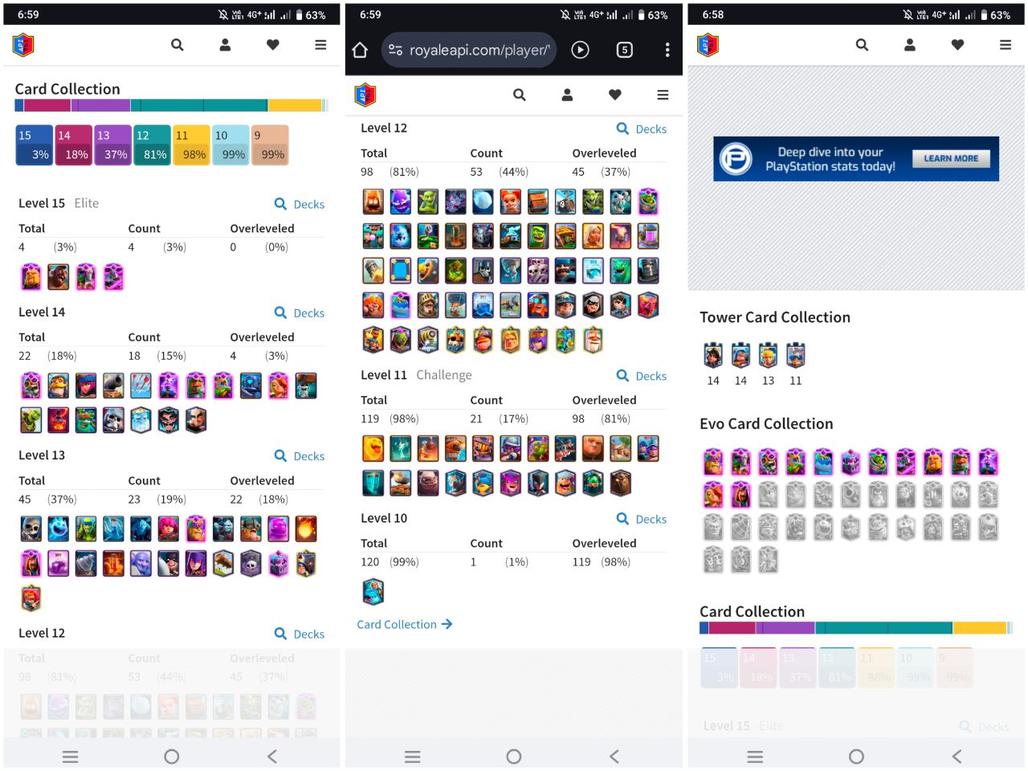Open Decks link for Level 12 in middle screenshot
Viewport: 1028px width, 771px height.
click(x=642, y=129)
